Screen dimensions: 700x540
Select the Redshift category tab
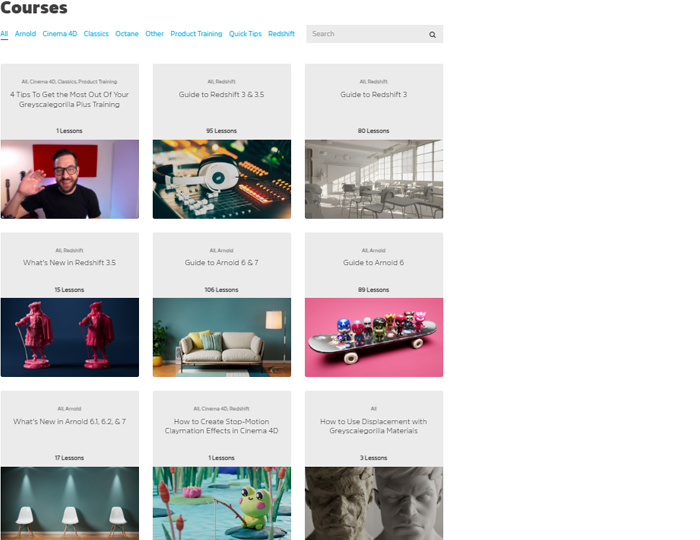pyautogui.click(x=281, y=33)
